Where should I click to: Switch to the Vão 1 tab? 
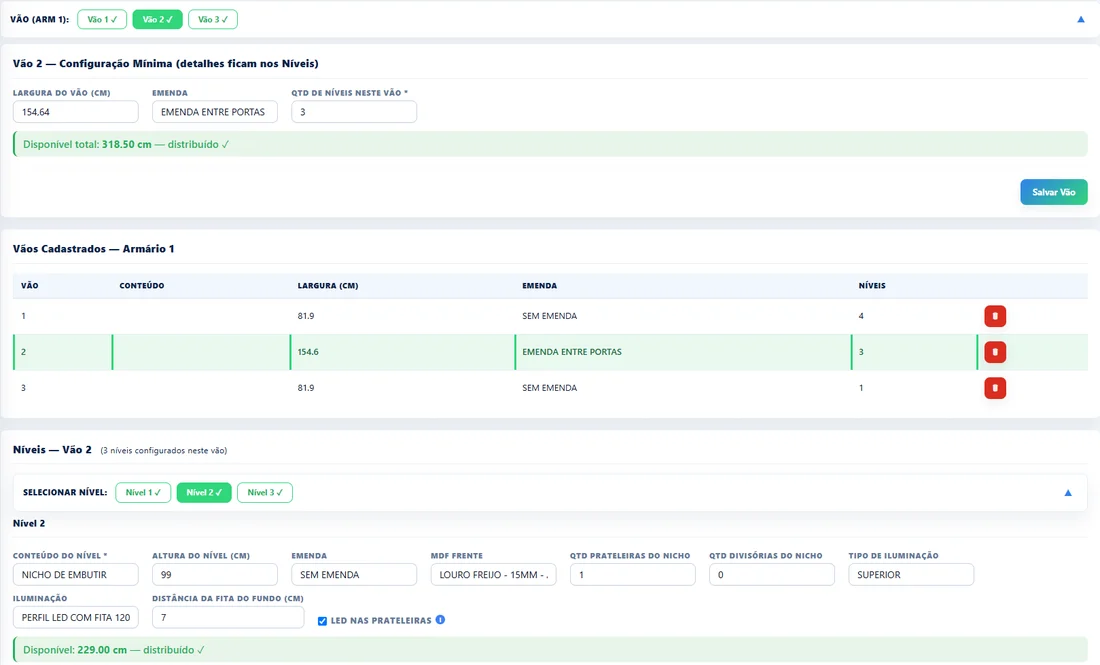[x=102, y=20]
